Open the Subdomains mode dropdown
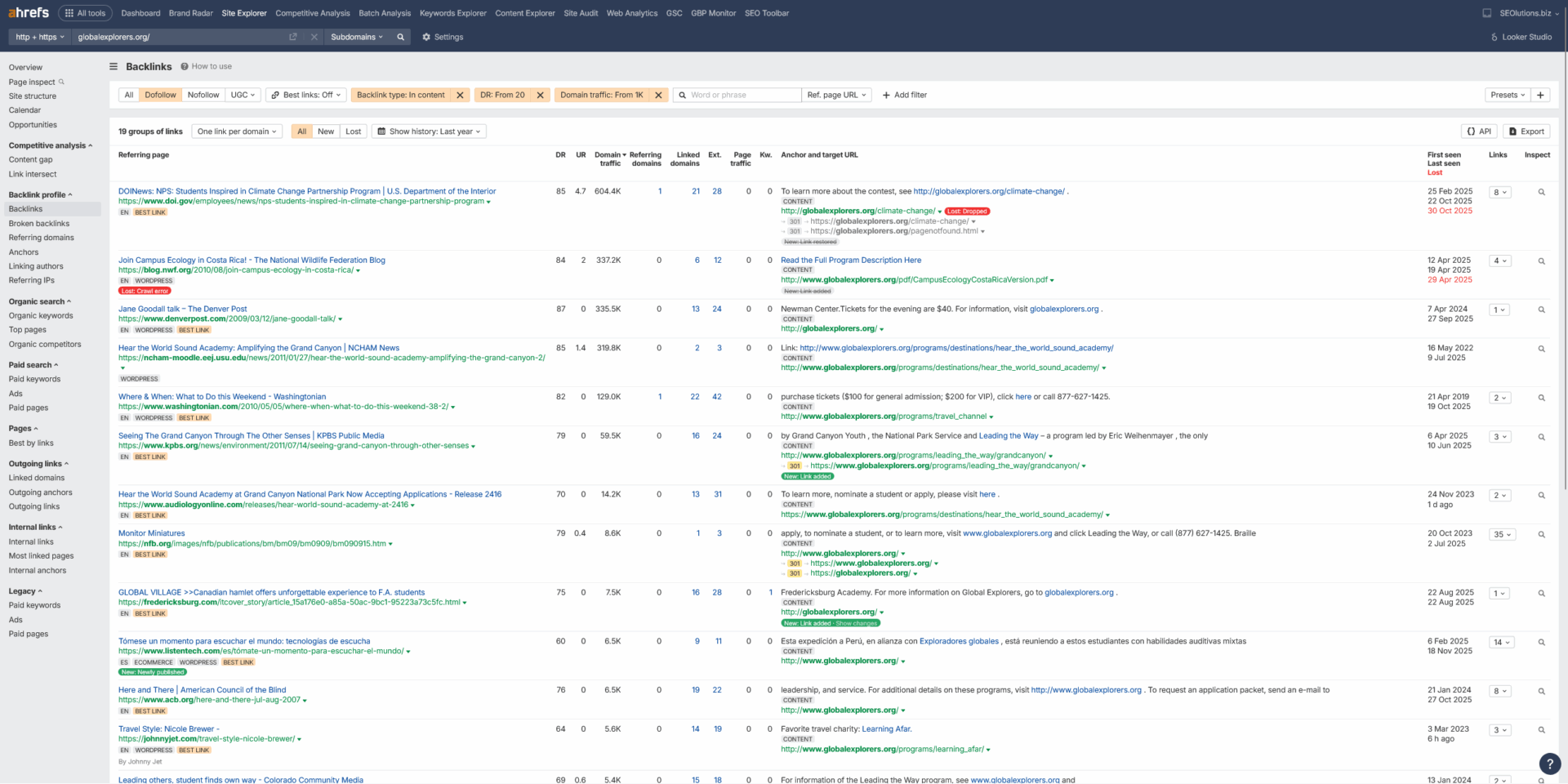The width and height of the screenshot is (1568, 784). [357, 38]
